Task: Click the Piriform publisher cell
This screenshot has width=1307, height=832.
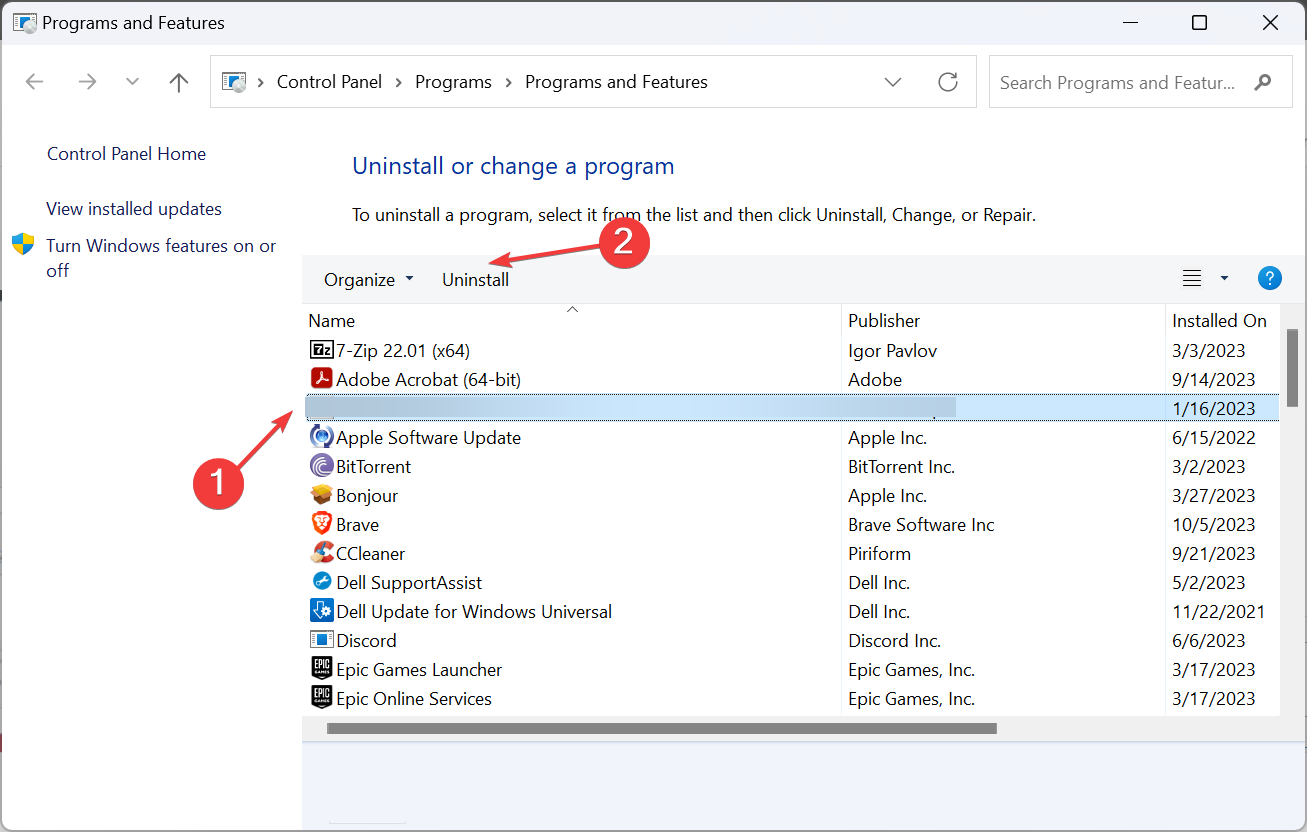Action: pos(879,553)
